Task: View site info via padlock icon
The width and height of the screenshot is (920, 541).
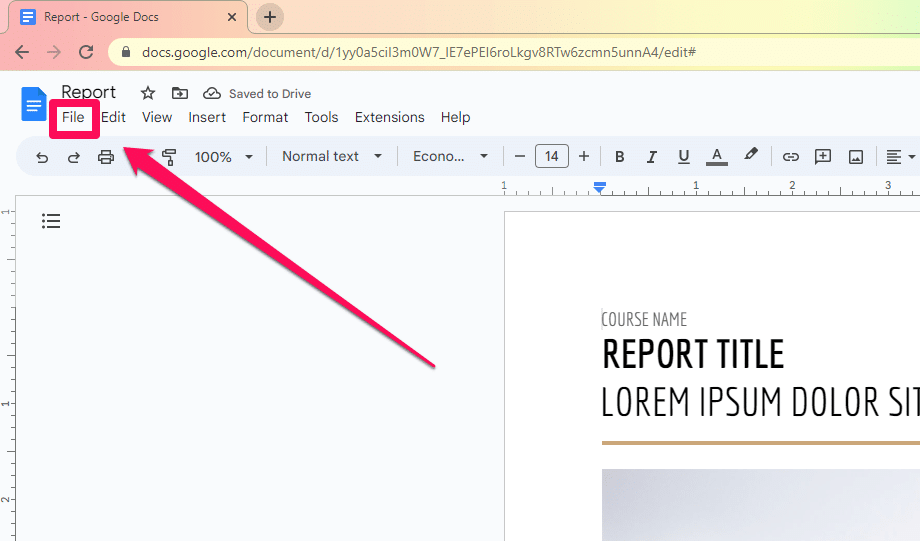Action: (126, 52)
